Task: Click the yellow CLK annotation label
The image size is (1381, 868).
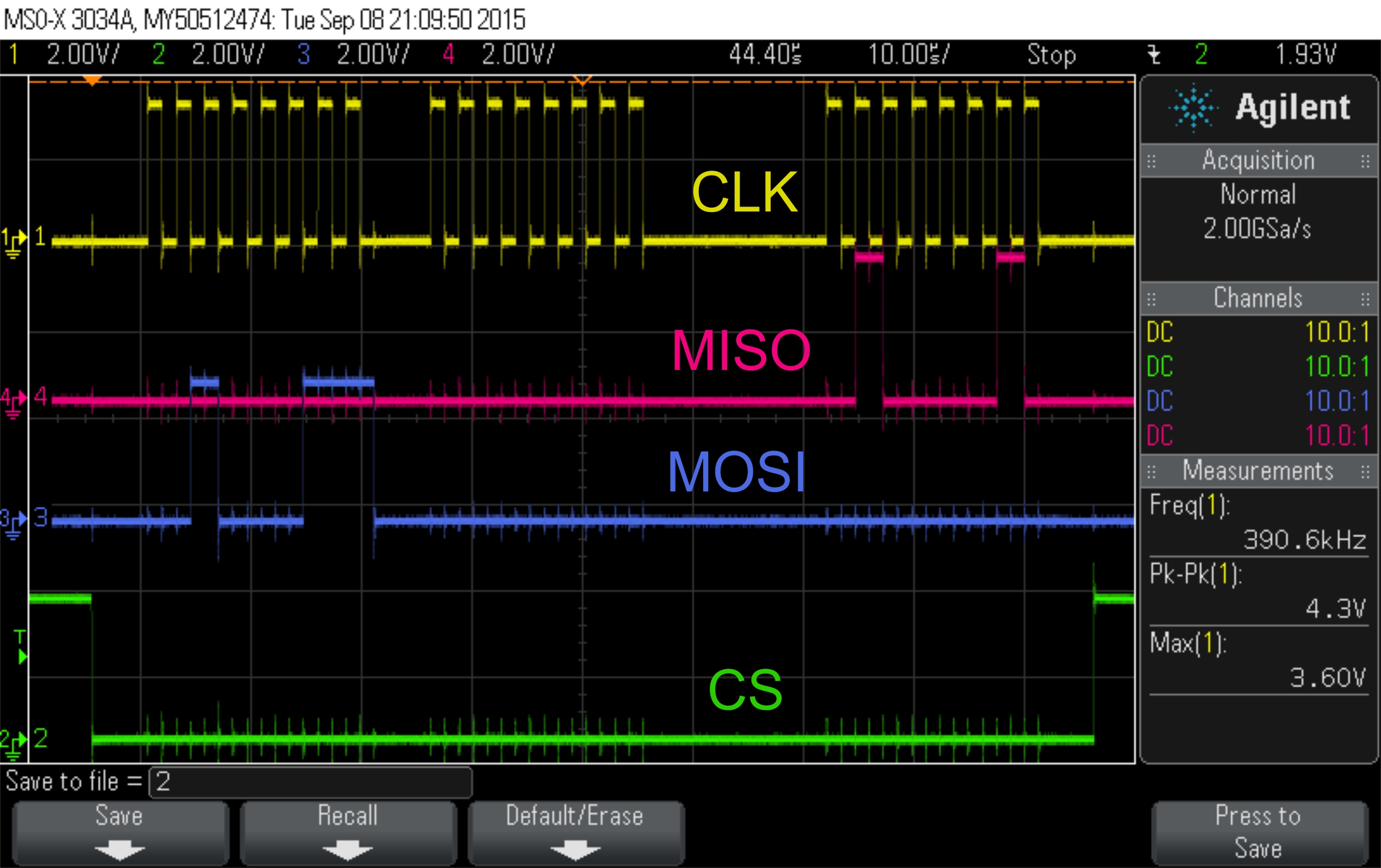Action: [745, 193]
